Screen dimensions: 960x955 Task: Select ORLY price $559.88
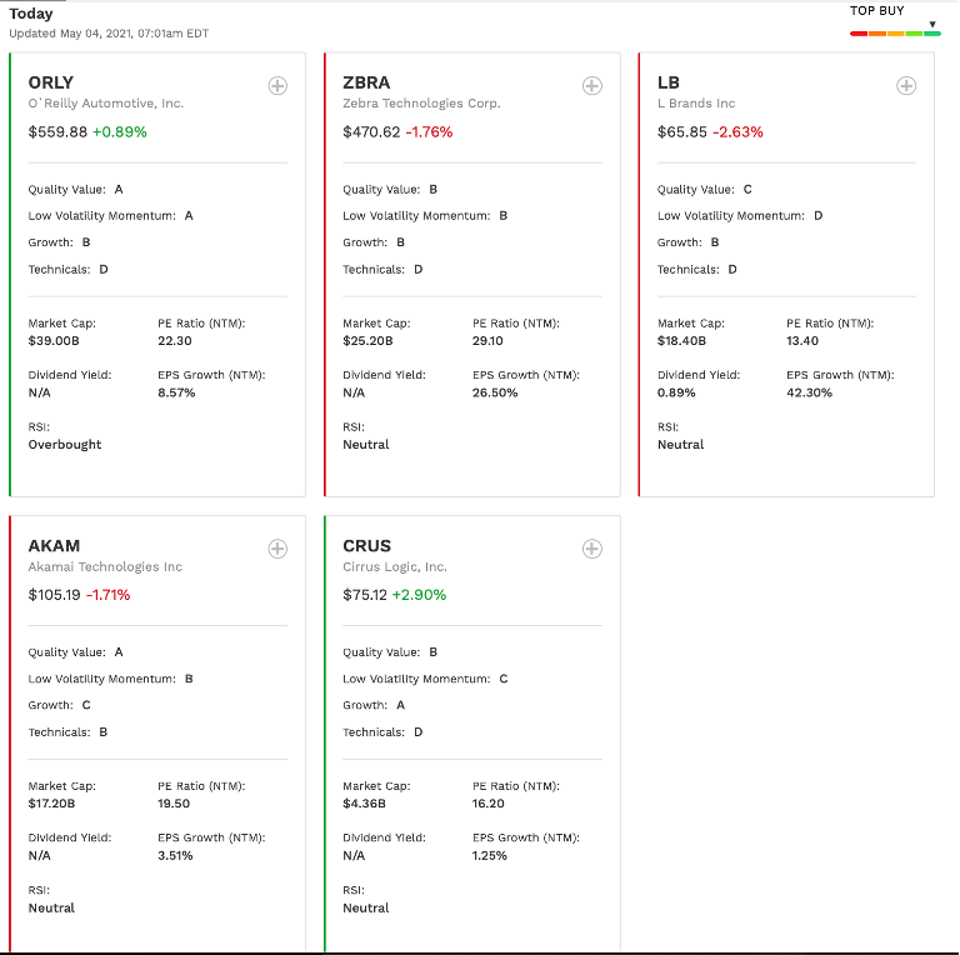pos(58,132)
